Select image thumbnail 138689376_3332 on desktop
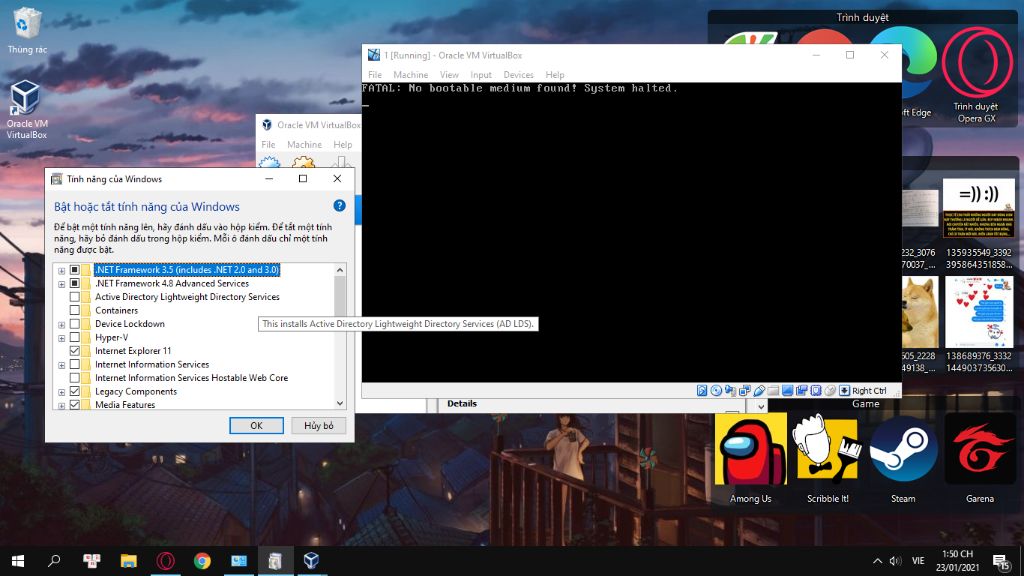This screenshot has width=1024, height=576. coord(979,325)
